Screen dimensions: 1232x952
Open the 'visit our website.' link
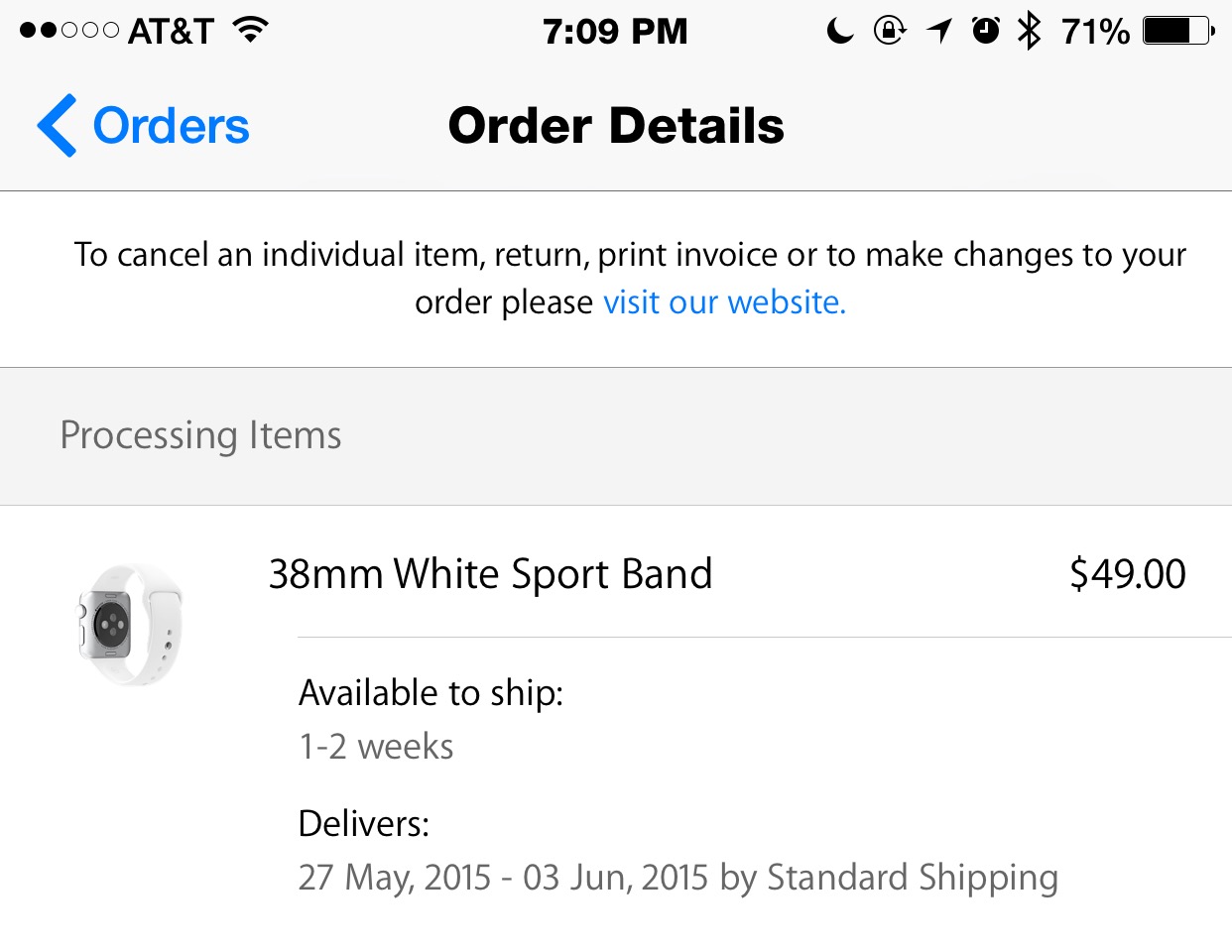[724, 301]
